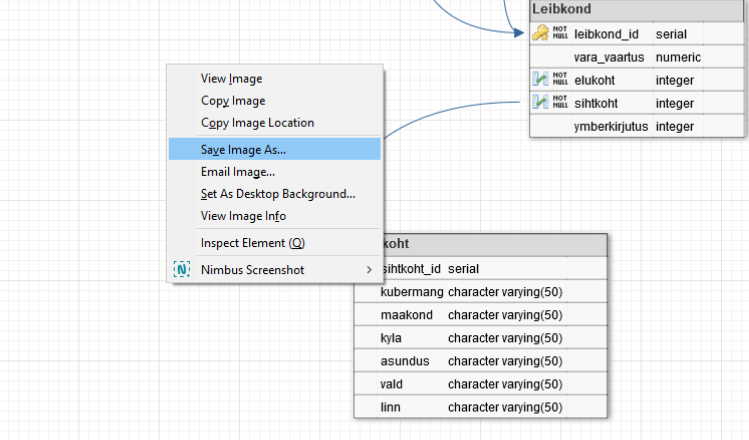
Task: Click integer type of ymberkirjutus
Action: 674,127
